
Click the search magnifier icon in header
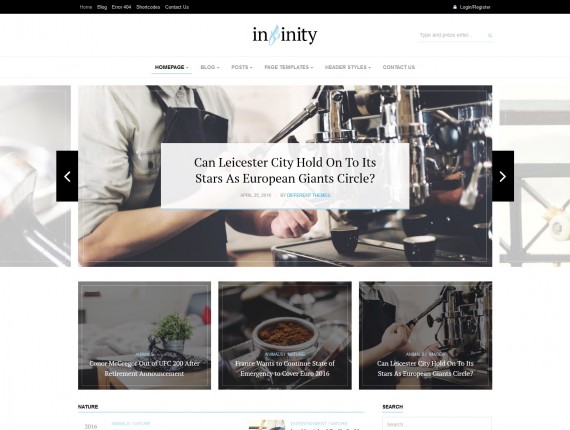[x=490, y=36]
